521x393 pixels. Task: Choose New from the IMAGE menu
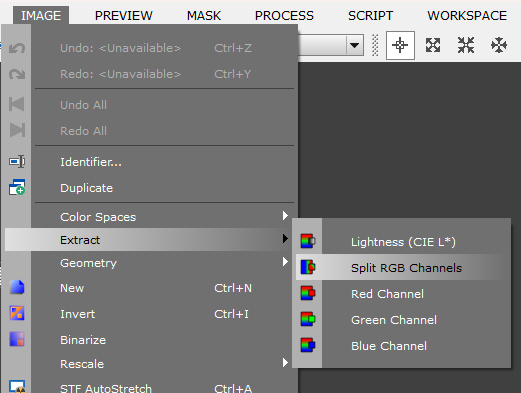coord(151,288)
